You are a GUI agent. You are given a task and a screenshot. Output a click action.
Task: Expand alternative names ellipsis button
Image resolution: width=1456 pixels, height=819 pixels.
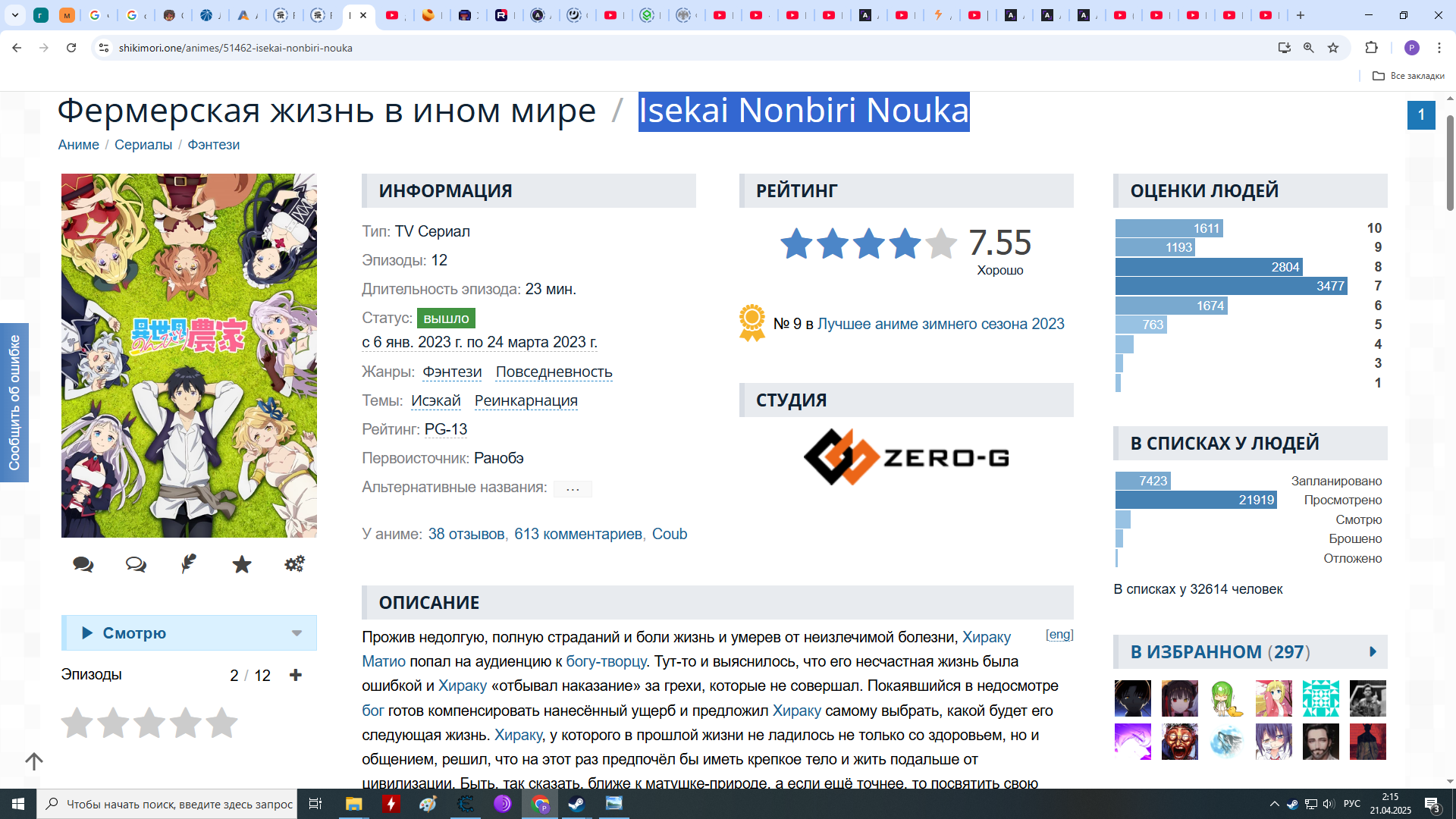(x=573, y=488)
